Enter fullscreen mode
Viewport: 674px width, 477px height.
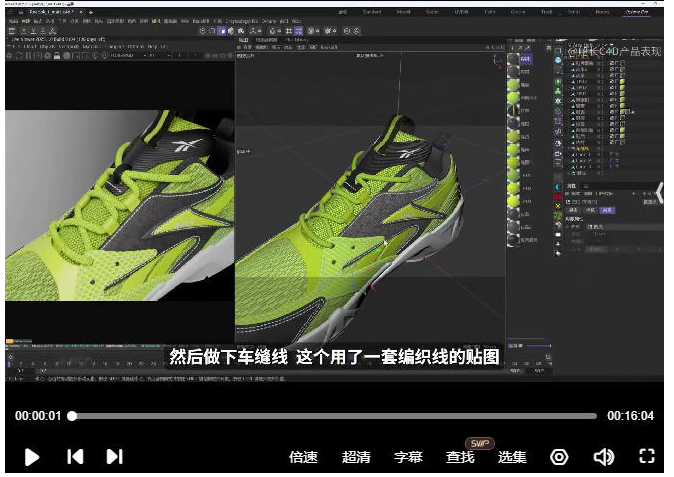click(647, 456)
